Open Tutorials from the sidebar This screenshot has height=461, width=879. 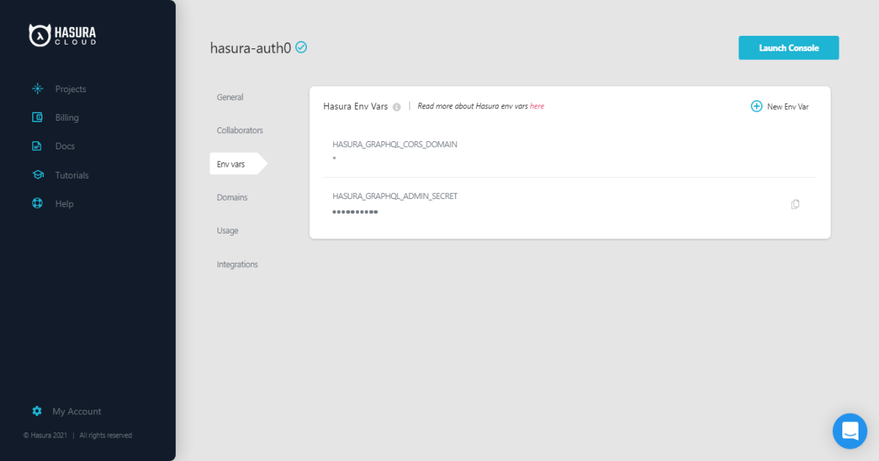(72, 176)
